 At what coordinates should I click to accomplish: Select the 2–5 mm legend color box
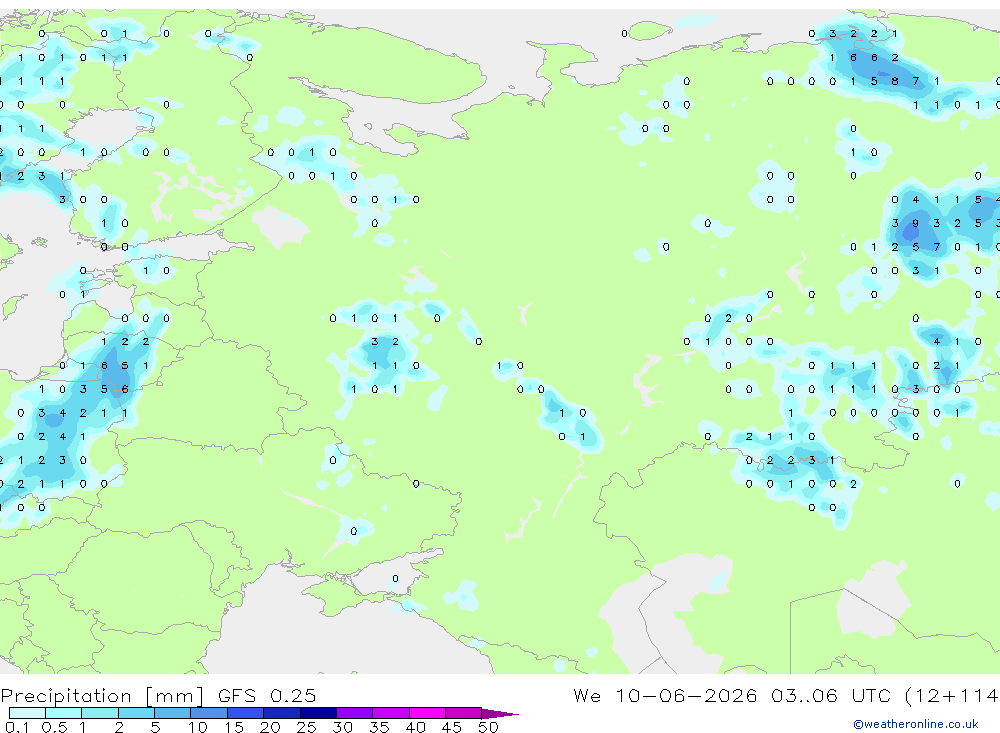[136, 713]
